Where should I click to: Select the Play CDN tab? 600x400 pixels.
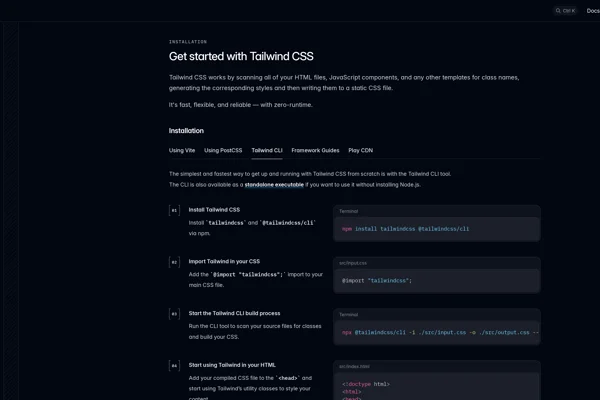pos(361,150)
